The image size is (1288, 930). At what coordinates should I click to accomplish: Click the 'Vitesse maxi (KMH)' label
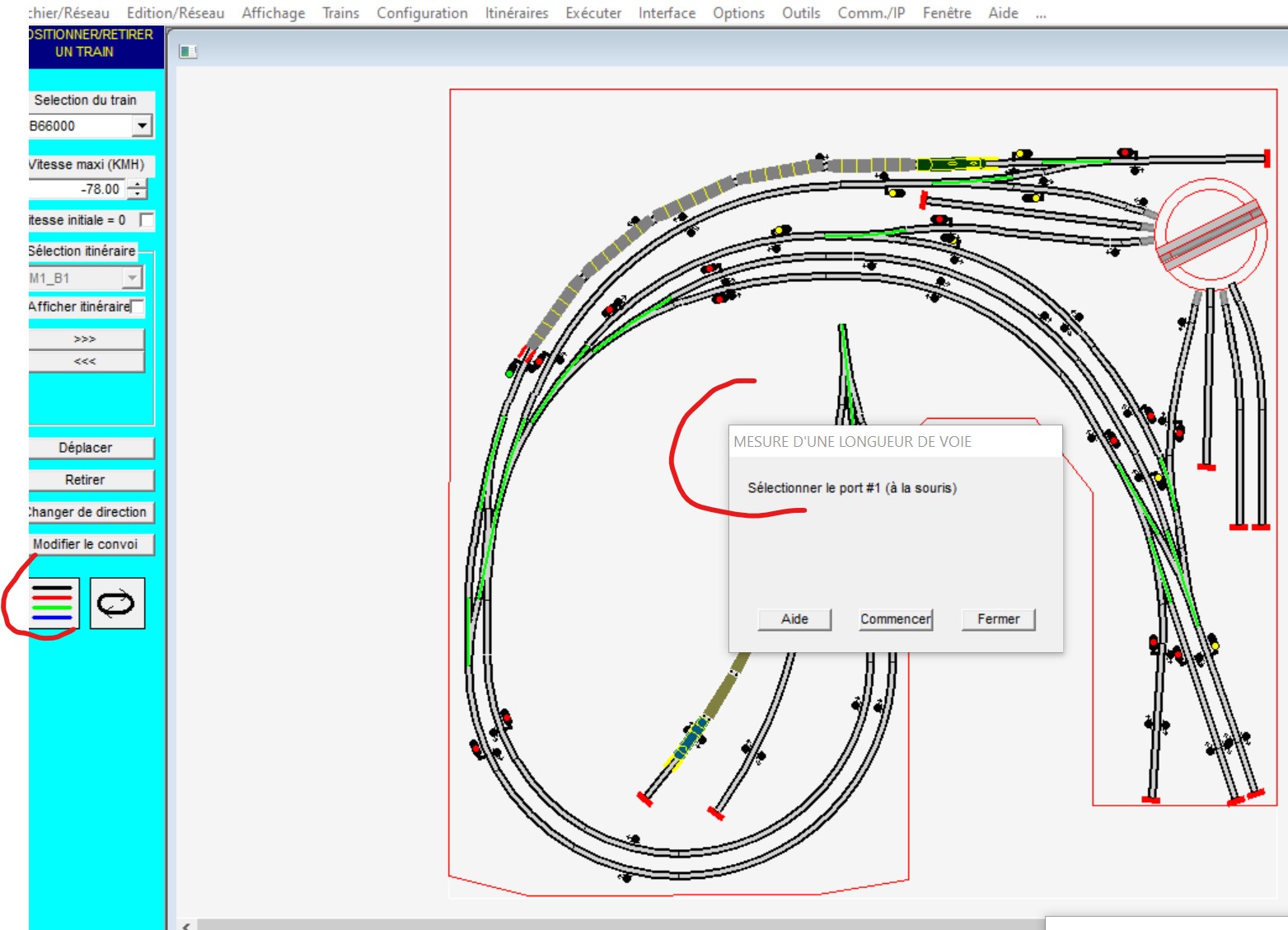click(x=87, y=164)
